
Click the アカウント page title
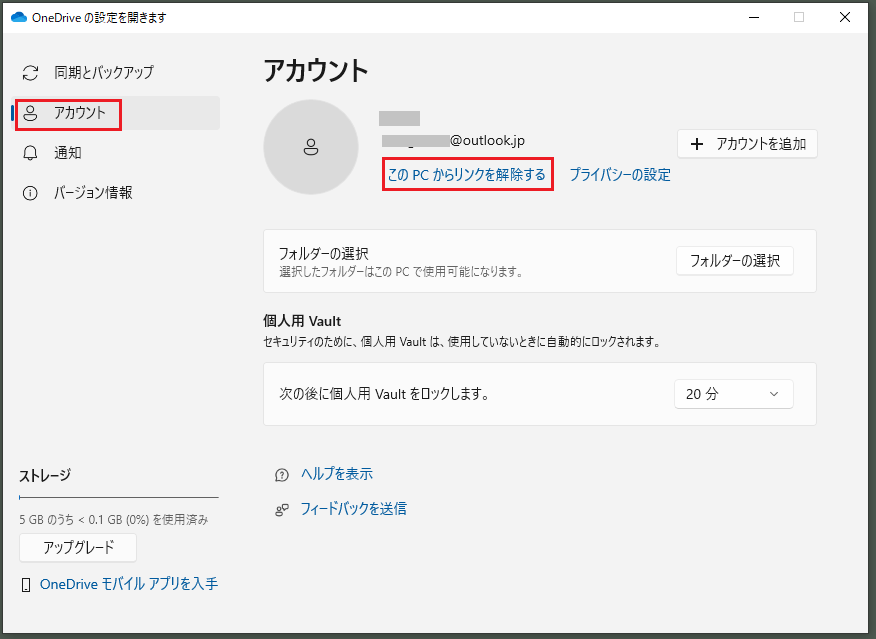point(316,71)
